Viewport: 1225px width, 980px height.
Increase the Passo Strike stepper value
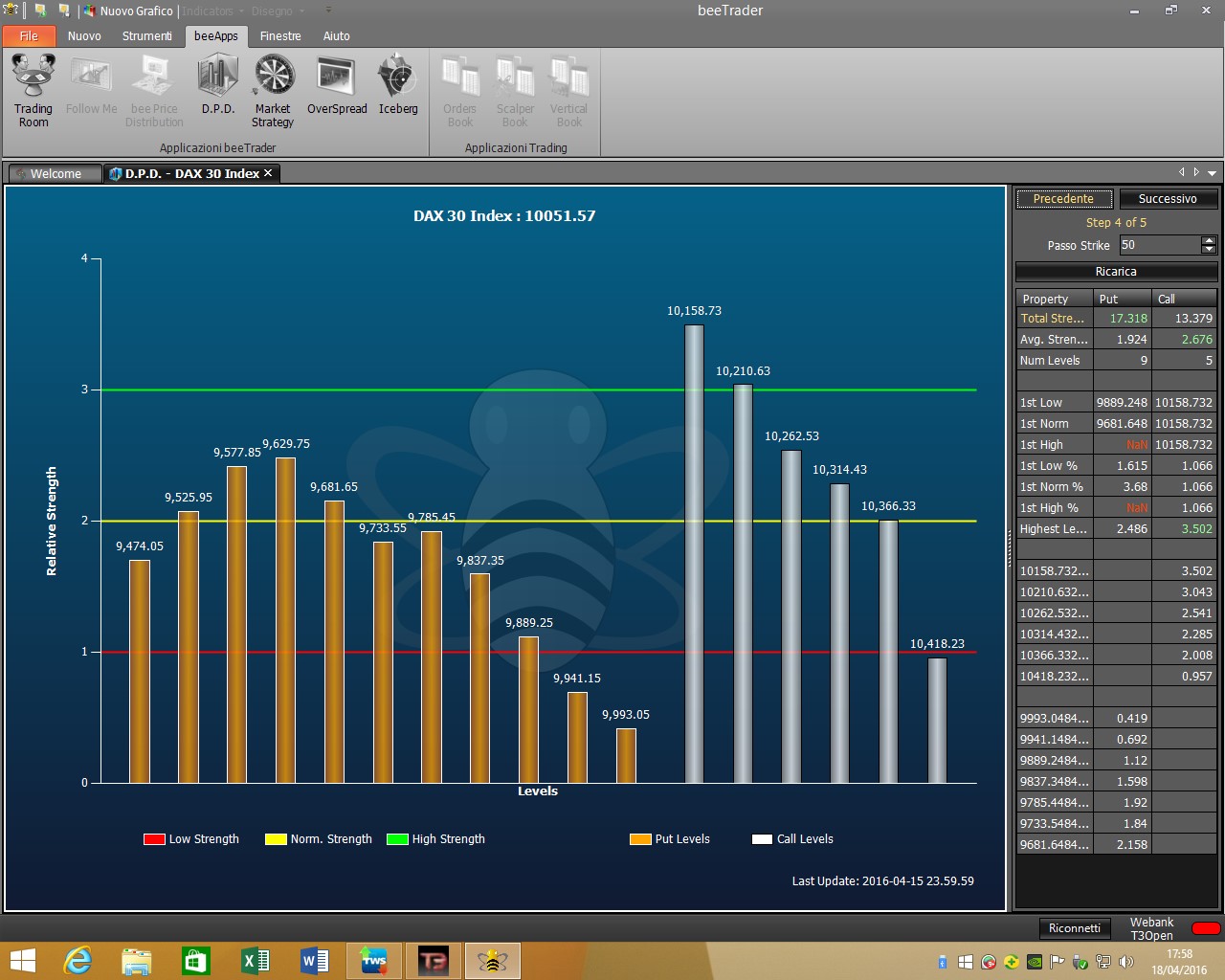pos(1209,240)
